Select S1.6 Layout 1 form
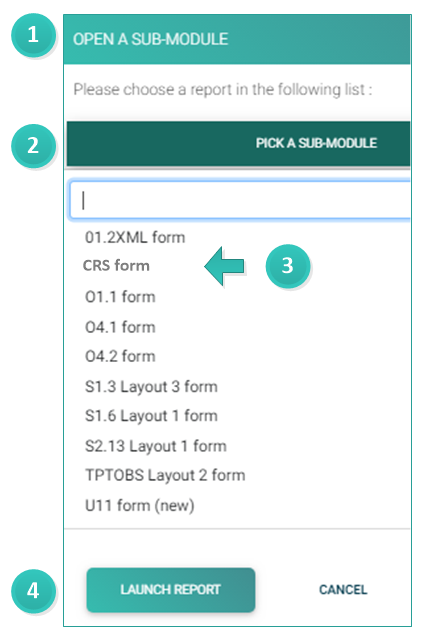443x638 pixels. pos(151,416)
